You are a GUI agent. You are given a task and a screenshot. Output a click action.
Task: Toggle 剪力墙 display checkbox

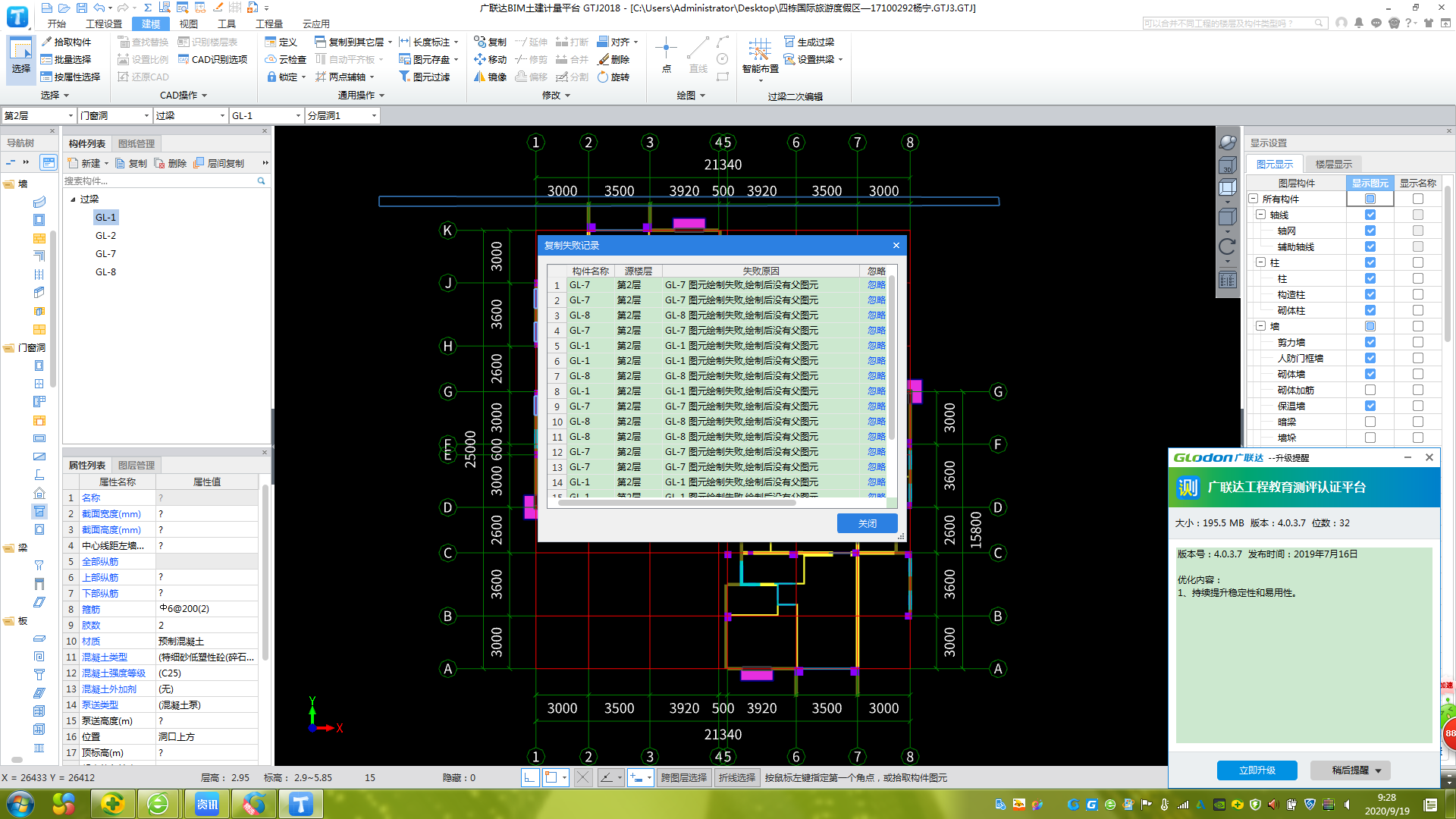click(x=1370, y=342)
